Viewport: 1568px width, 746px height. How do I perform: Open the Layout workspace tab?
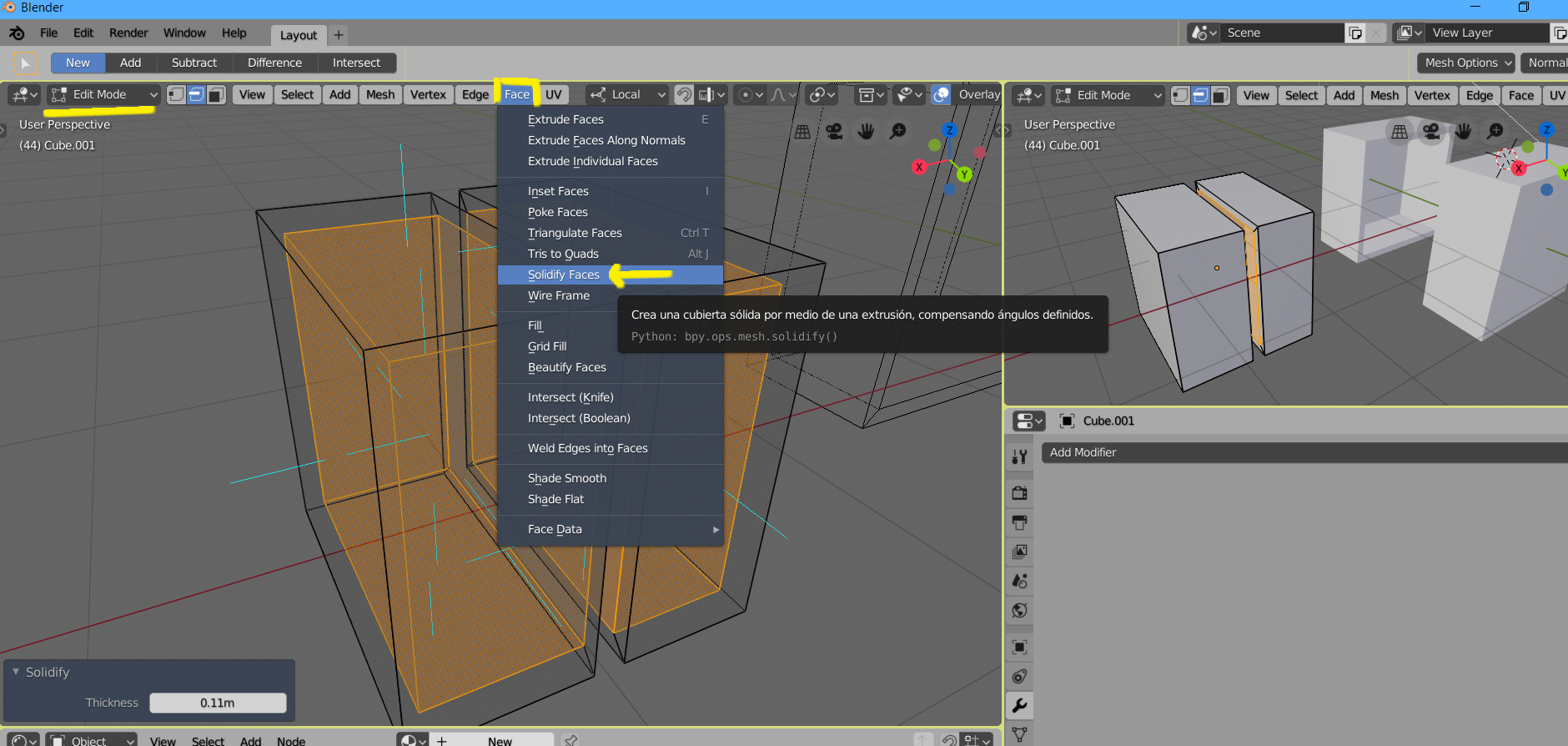click(x=298, y=35)
